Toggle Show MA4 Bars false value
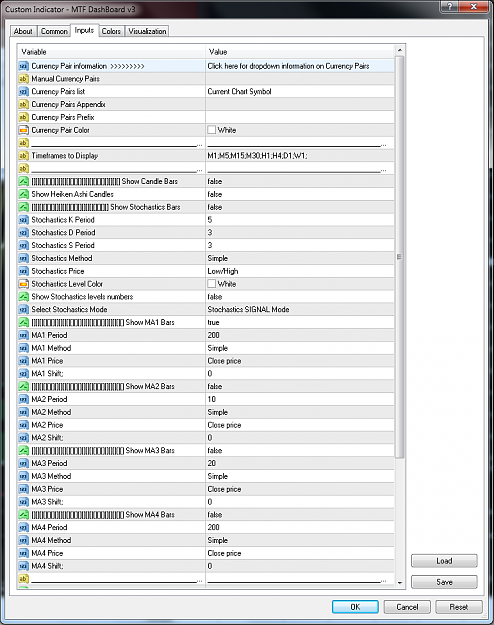Screen dimensions: 494x625 pyautogui.click(x=300, y=515)
